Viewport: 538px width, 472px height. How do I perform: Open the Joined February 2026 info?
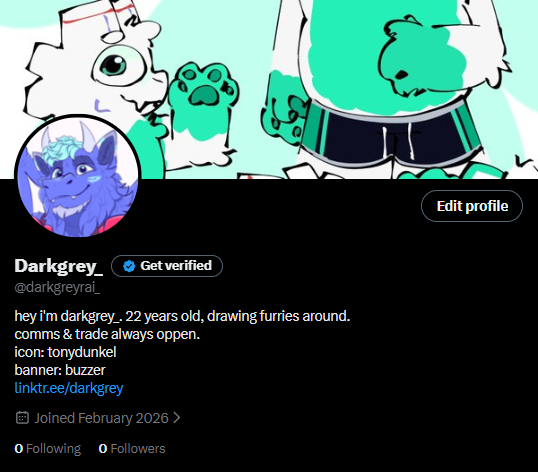[x=101, y=418]
